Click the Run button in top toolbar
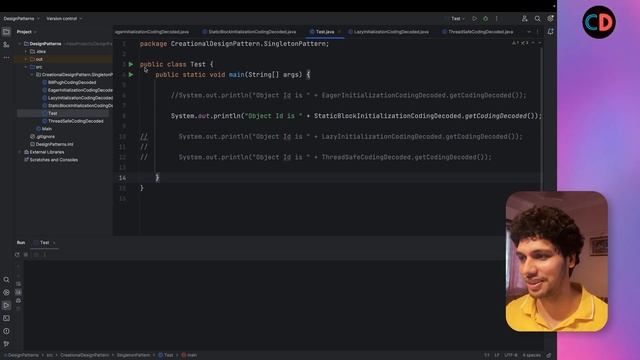The width and height of the screenshot is (640, 360). [x=474, y=19]
